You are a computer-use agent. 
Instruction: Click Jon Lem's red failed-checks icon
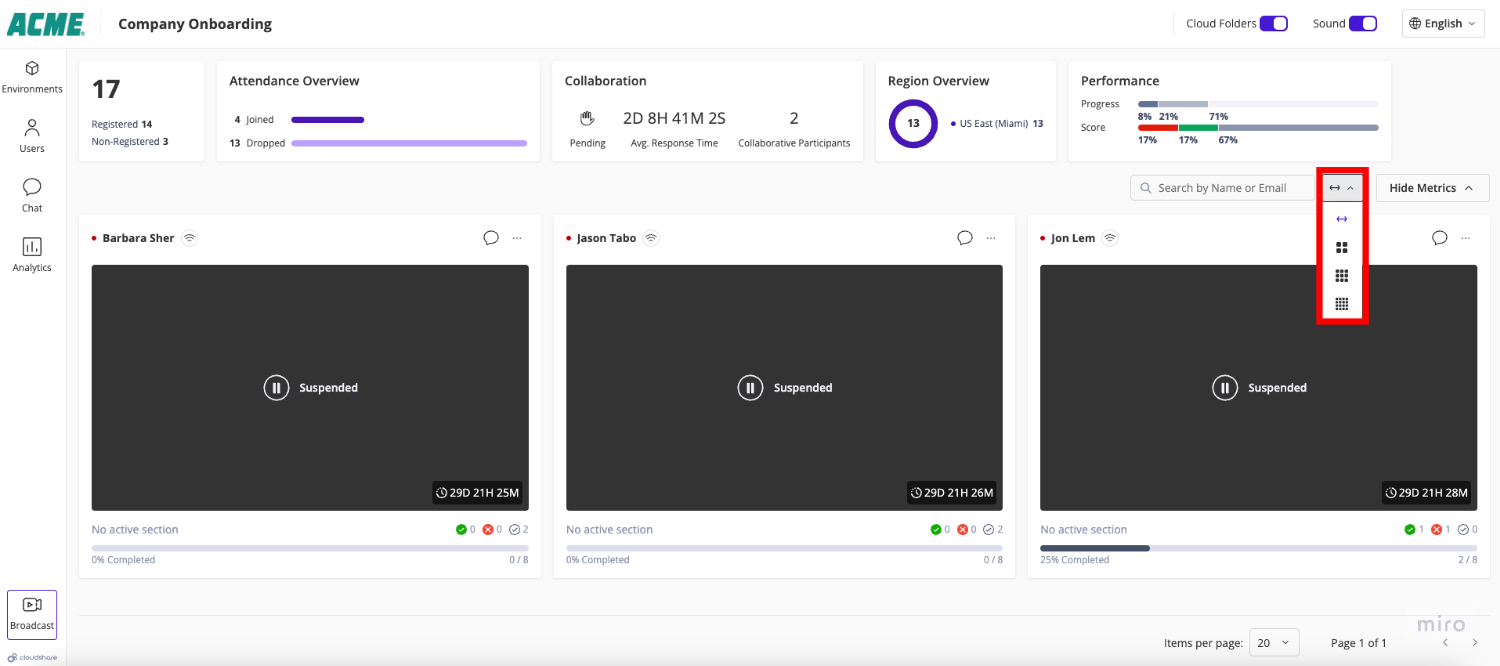pyautogui.click(x=1437, y=530)
